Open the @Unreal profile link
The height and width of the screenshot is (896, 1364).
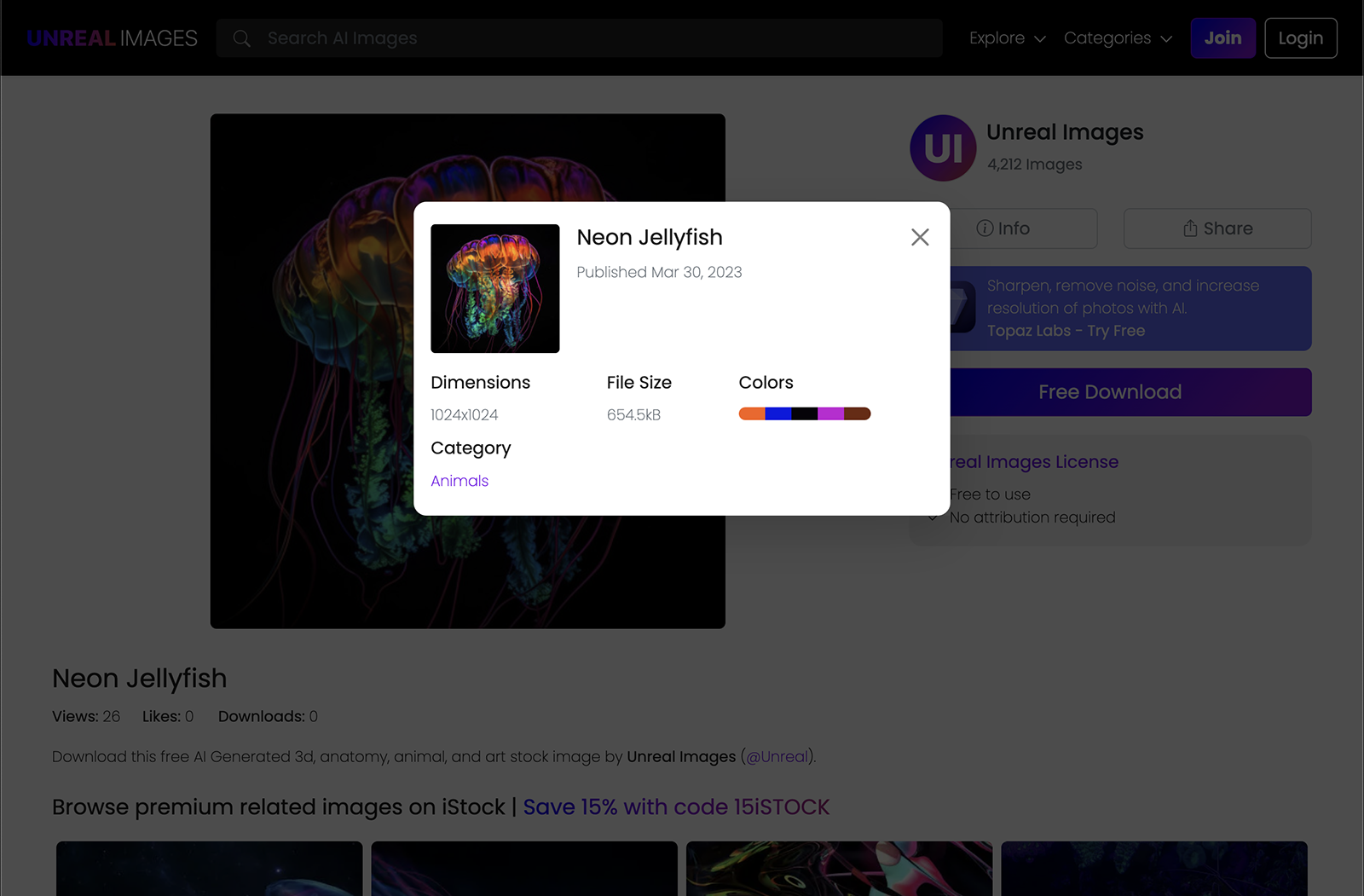click(777, 756)
